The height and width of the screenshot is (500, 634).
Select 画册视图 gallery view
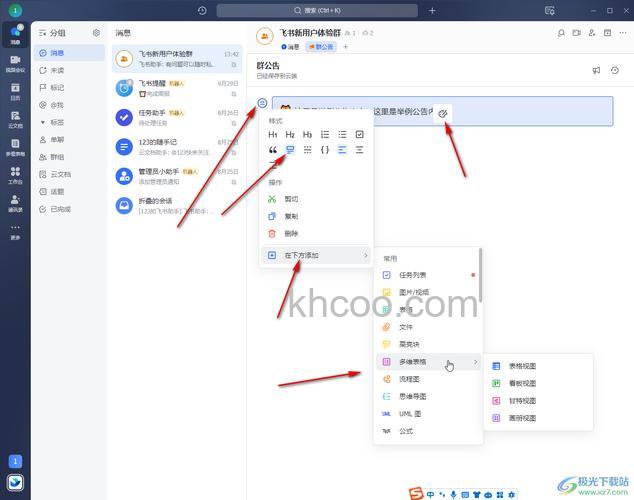tap(538, 418)
